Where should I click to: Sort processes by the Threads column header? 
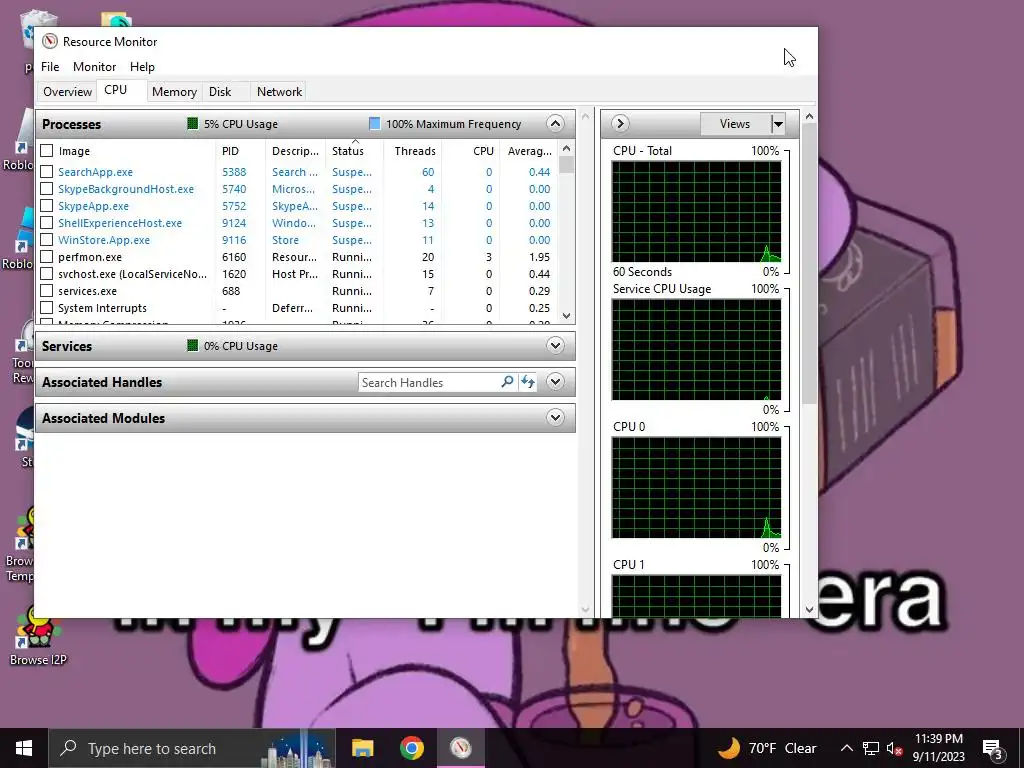coord(413,151)
